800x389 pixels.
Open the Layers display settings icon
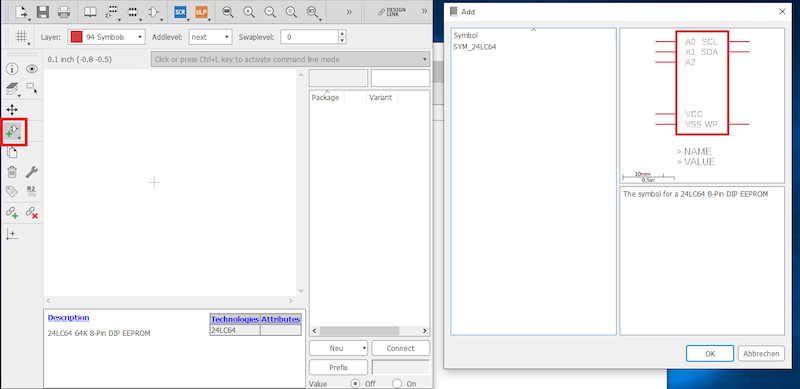12,89
